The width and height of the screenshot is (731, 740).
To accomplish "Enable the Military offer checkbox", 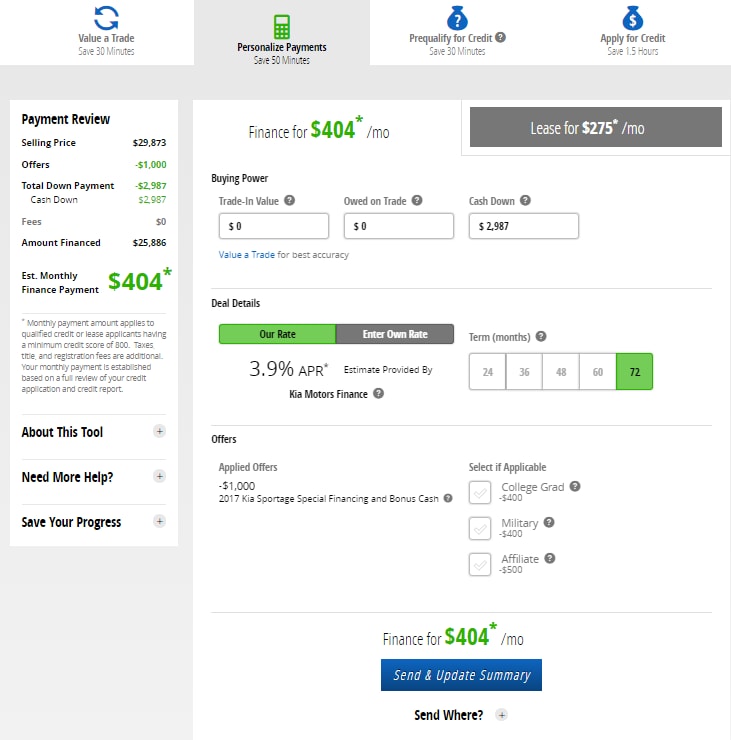I will [480, 528].
